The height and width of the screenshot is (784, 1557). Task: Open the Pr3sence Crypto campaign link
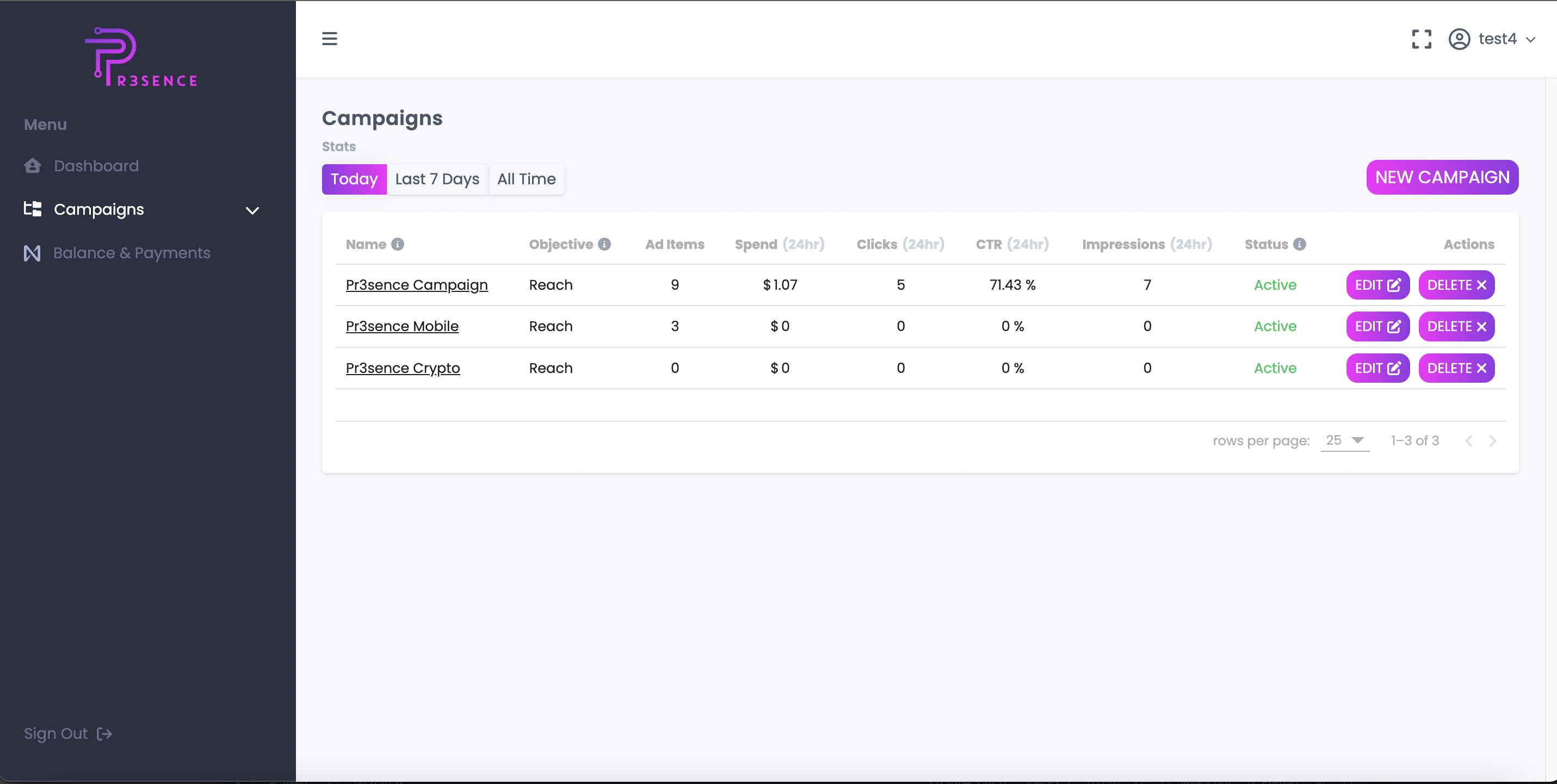click(403, 369)
